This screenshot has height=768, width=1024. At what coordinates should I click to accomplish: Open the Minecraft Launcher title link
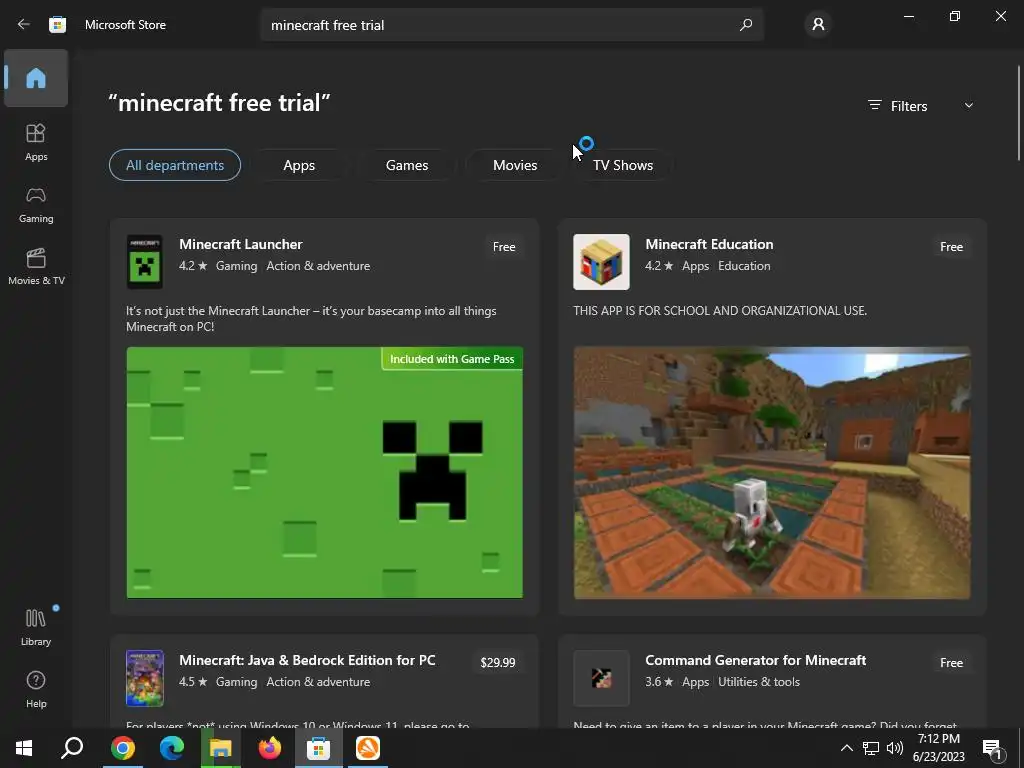(240, 244)
